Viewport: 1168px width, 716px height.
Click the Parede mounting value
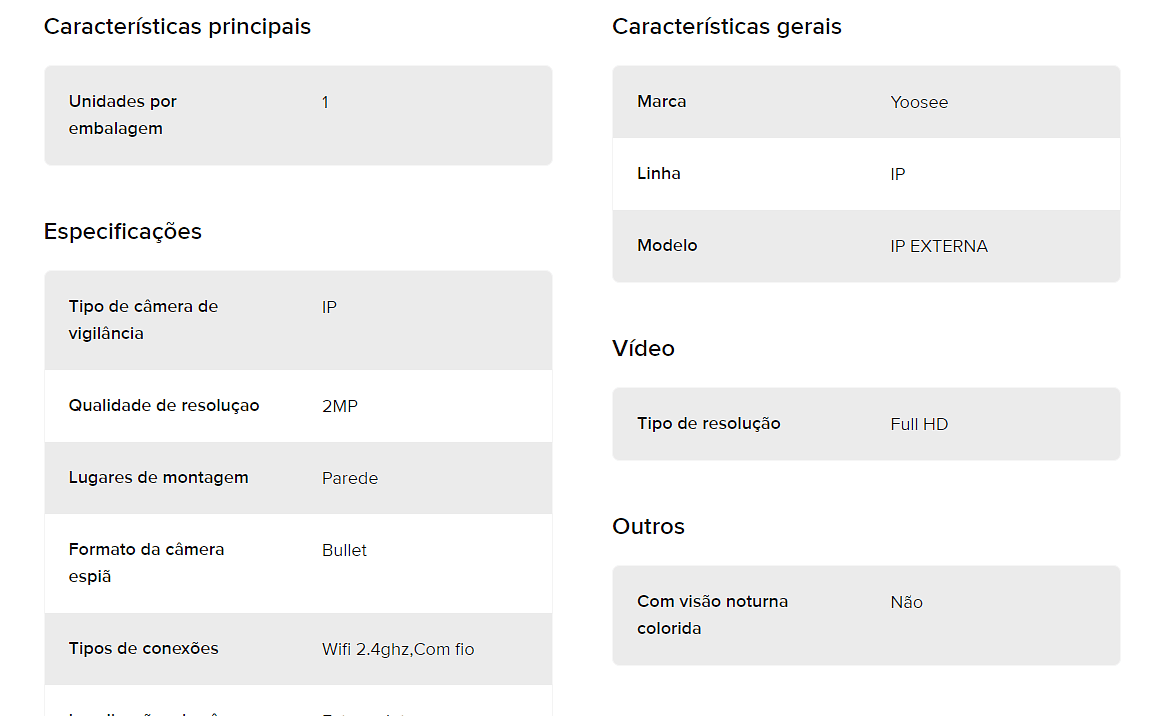point(350,478)
